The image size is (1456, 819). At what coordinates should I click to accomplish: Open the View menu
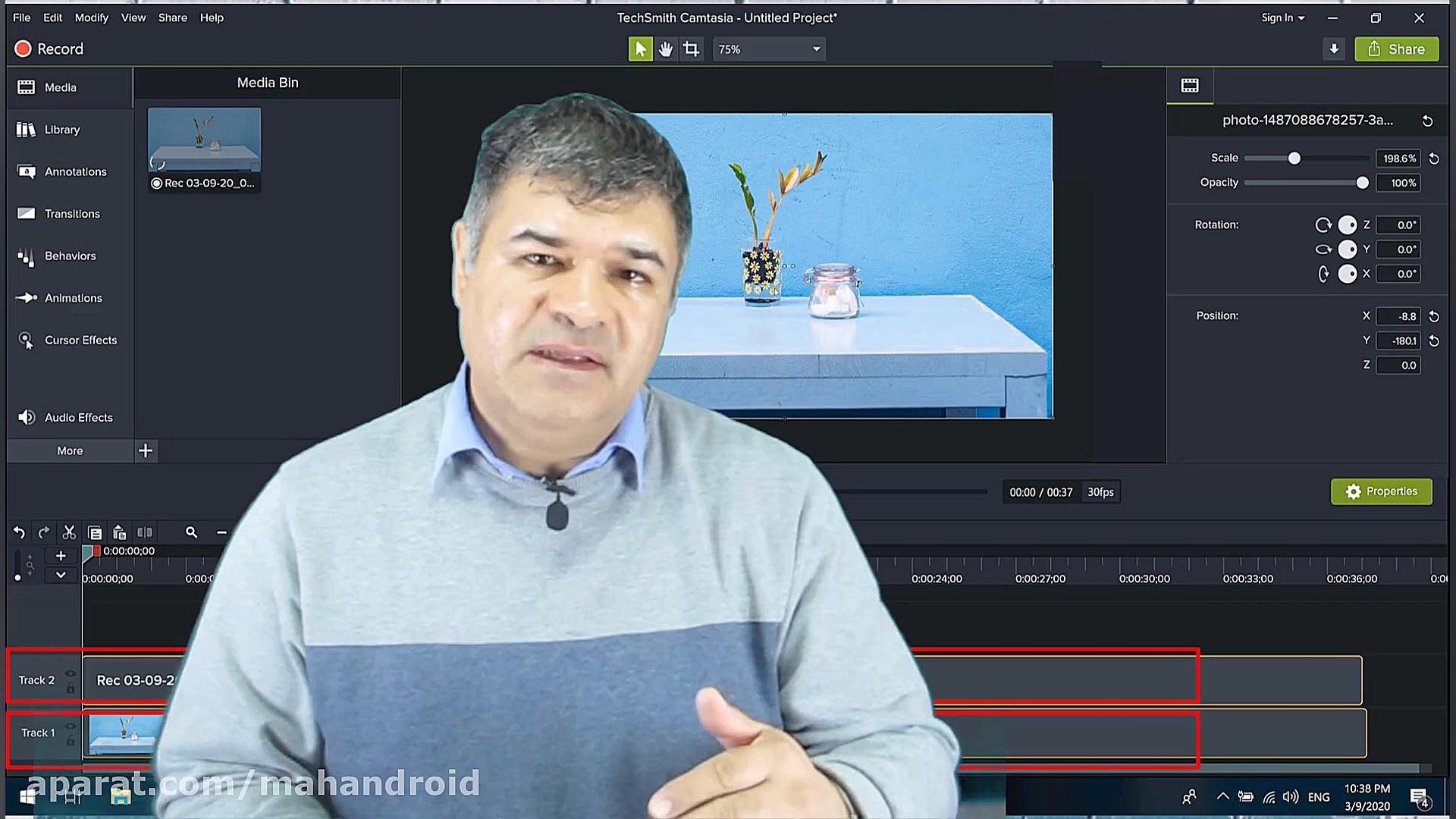[x=133, y=17]
